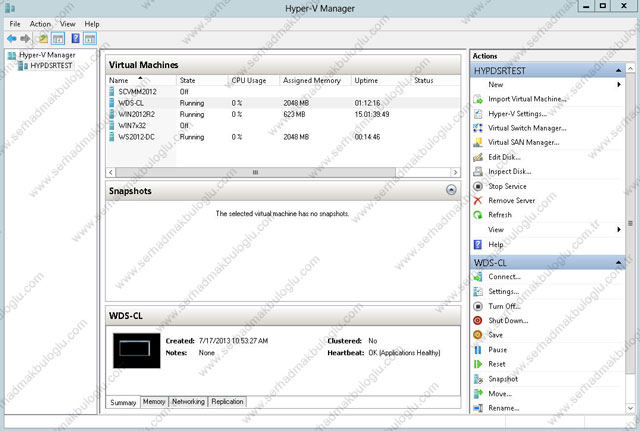Open the Action menu
This screenshot has height=431, width=640.
(x=40, y=24)
